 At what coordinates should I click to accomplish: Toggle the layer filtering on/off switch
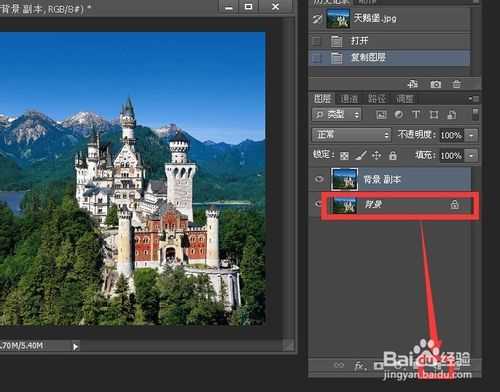tap(476, 114)
